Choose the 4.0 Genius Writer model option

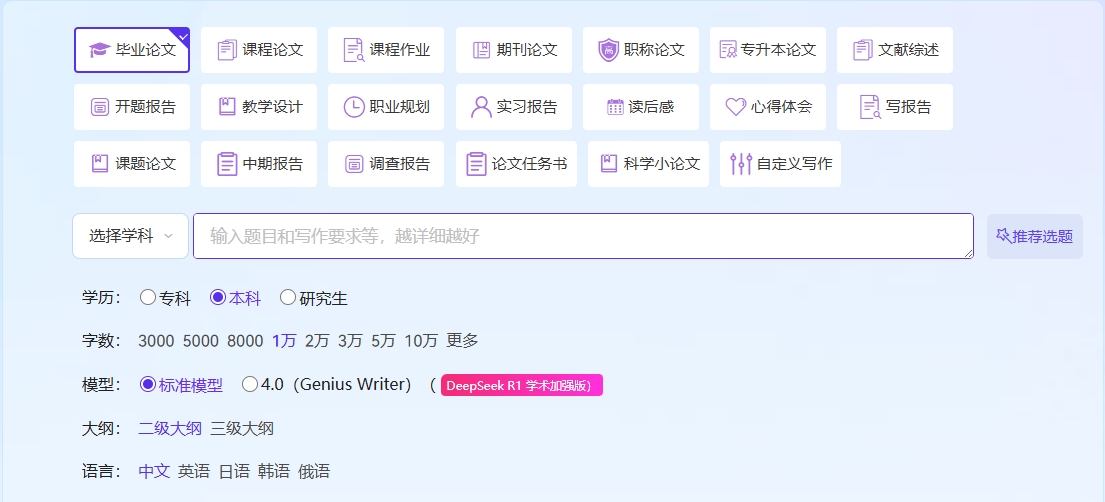click(250, 384)
